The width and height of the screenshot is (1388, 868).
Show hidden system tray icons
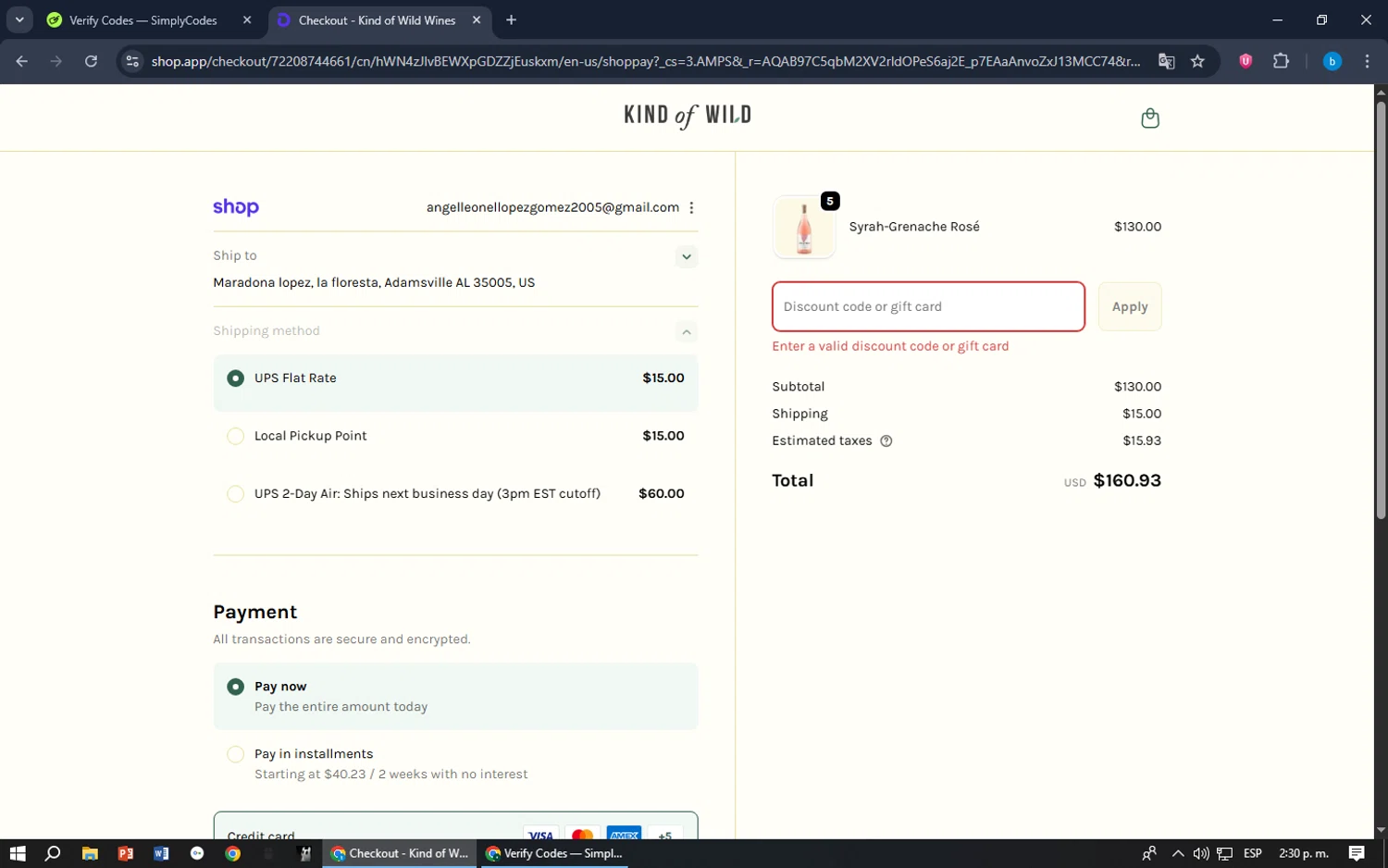tap(1177, 853)
